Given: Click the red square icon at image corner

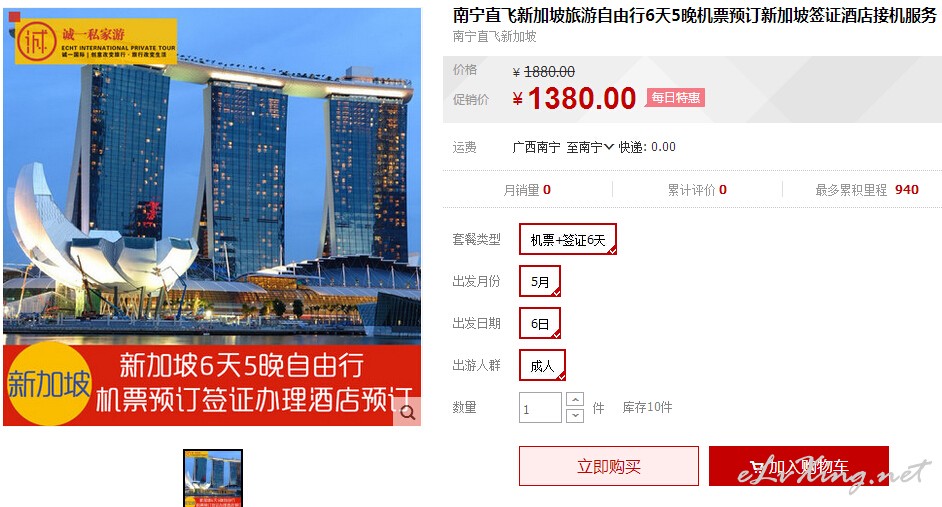Looking at the screenshot, I should (14, 17).
